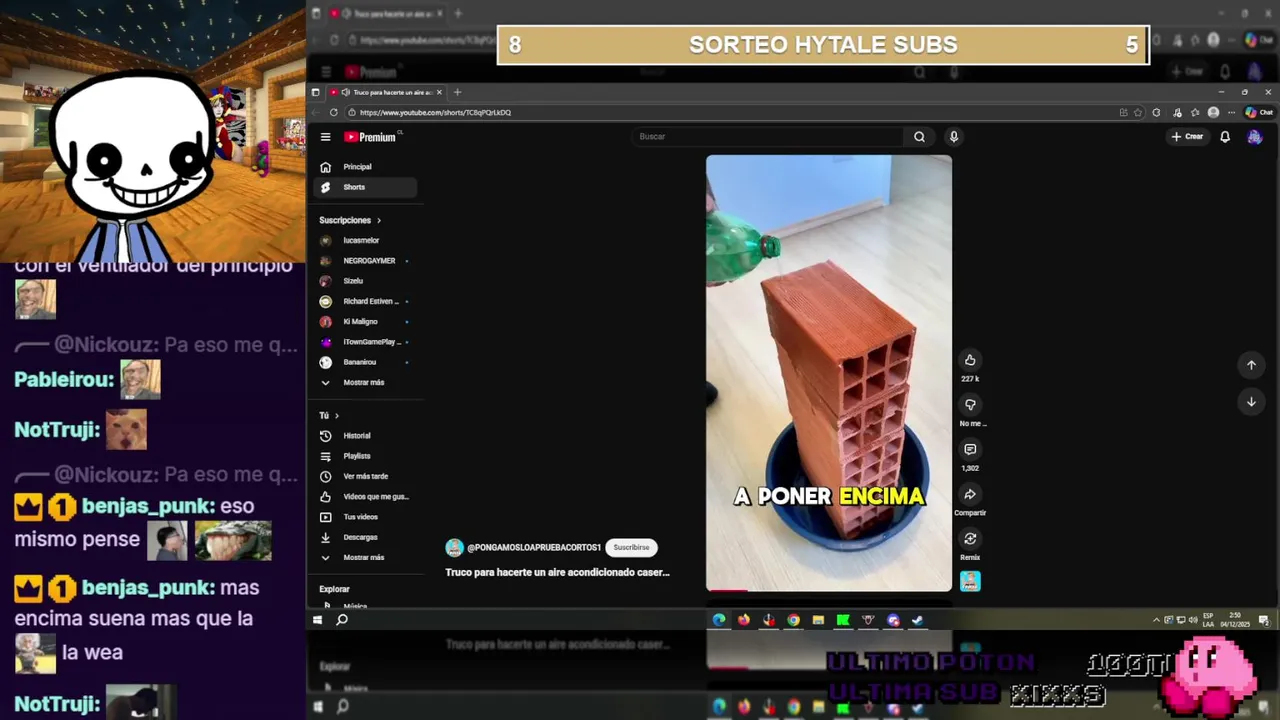Open the volume icon in system tray
1280x720 pixels.
pos(1194,620)
